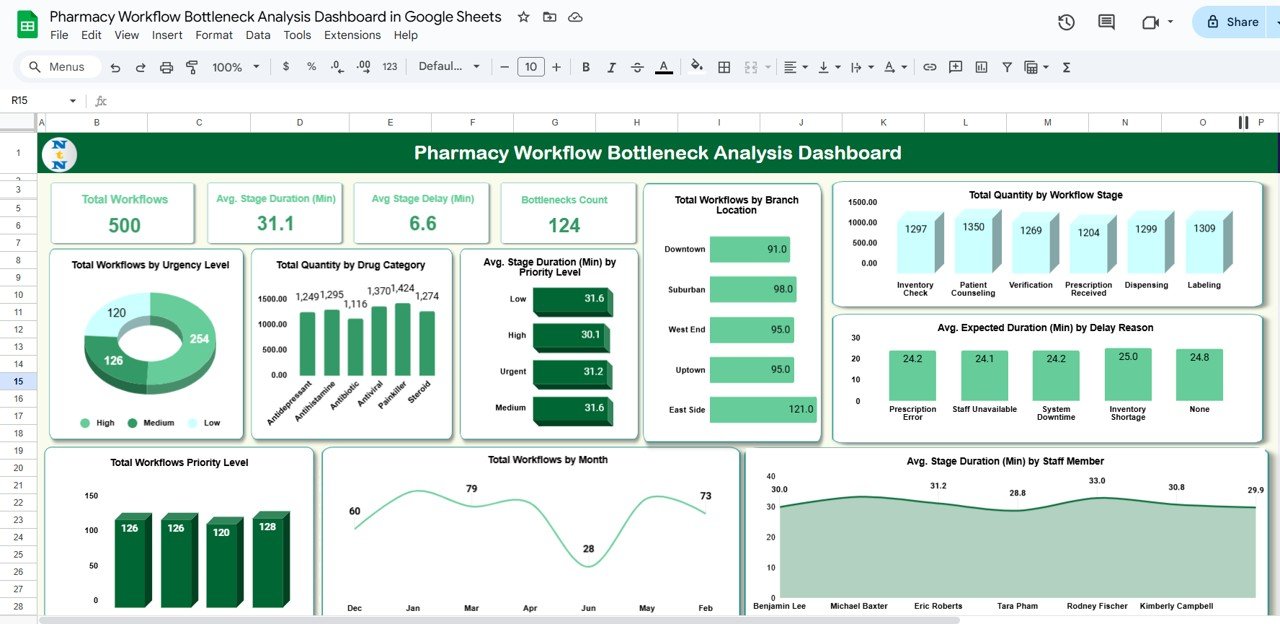Viewport: 1280px width, 624px height.
Task: Click the insert chart icon
Action: click(x=981, y=67)
